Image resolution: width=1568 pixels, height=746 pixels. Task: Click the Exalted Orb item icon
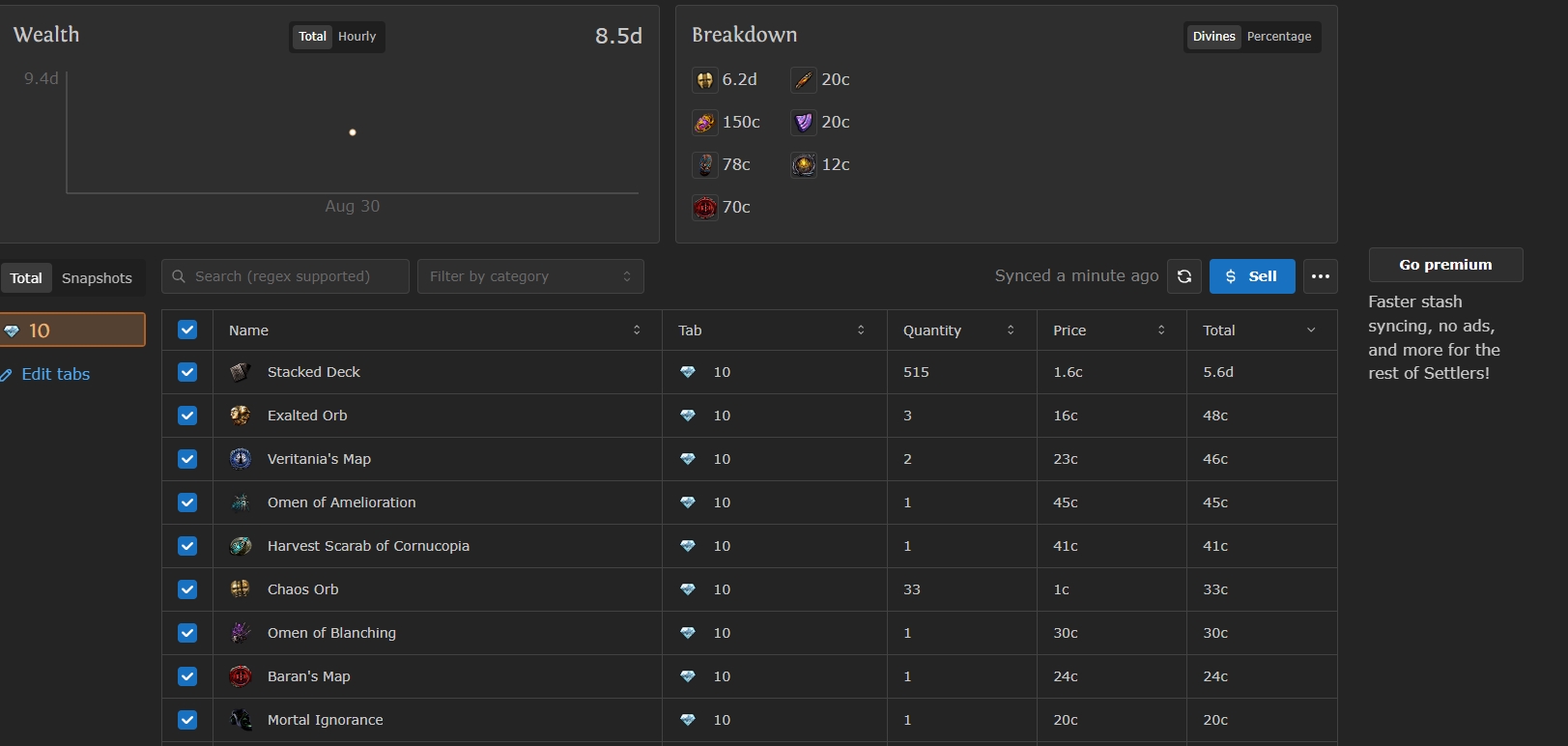(x=241, y=416)
